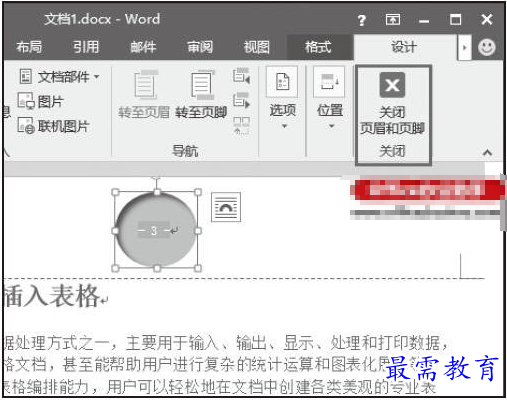
Task: Go to next section icon
Action: (x=241, y=101)
